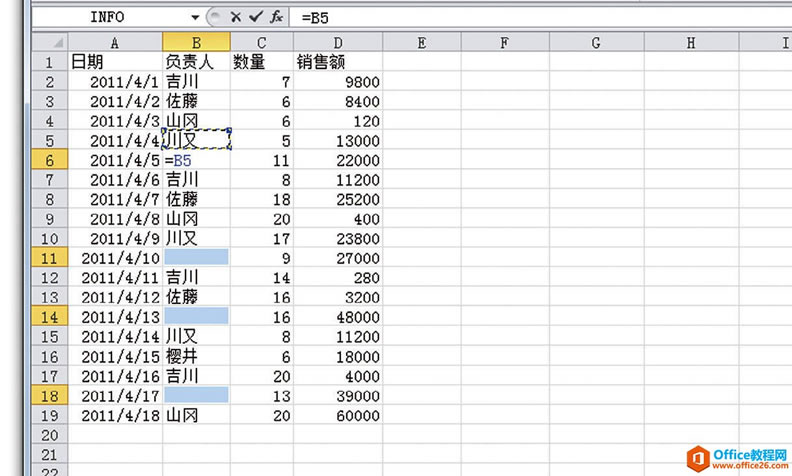
Task: Click the 樱井 cell in row 16
Action: pyautogui.click(x=196, y=356)
